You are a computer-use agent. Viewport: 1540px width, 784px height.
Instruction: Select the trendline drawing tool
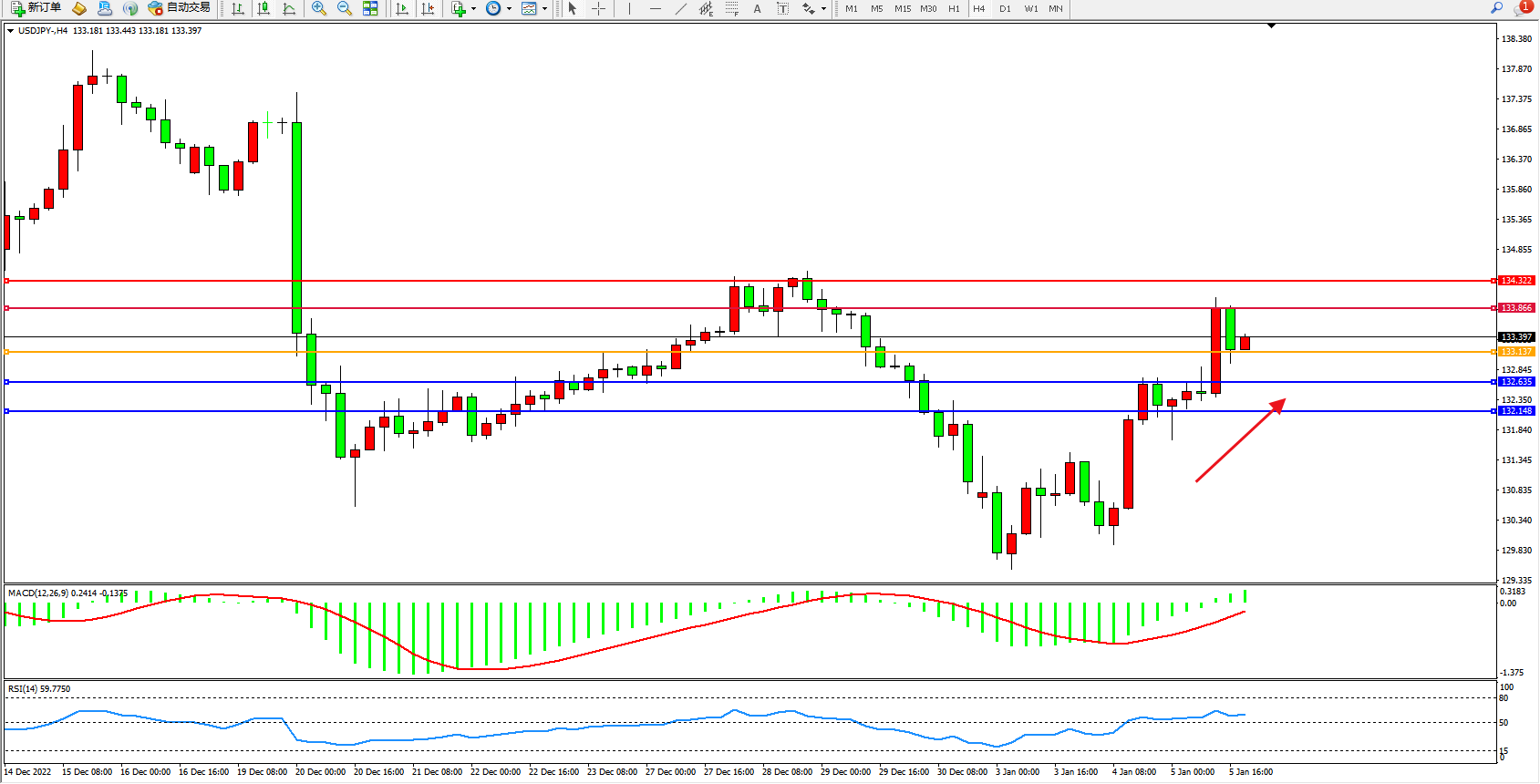(681, 8)
